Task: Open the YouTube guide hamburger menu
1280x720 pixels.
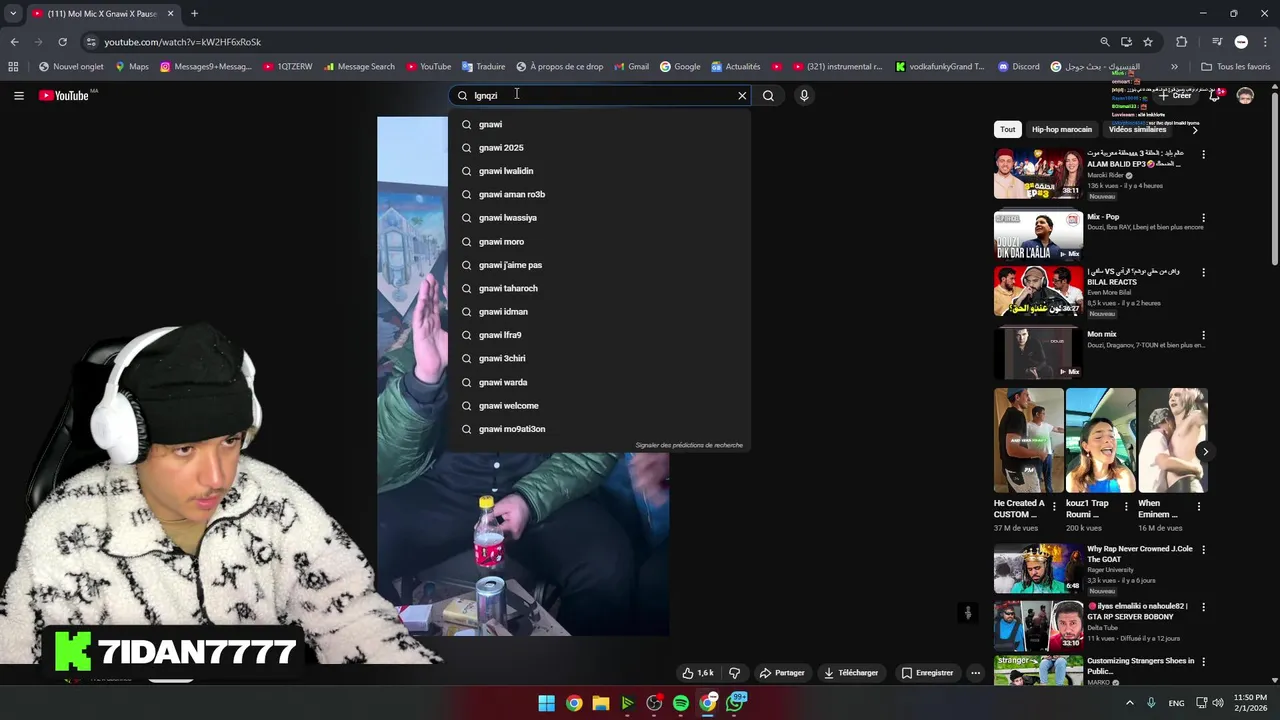Action: tap(18, 95)
